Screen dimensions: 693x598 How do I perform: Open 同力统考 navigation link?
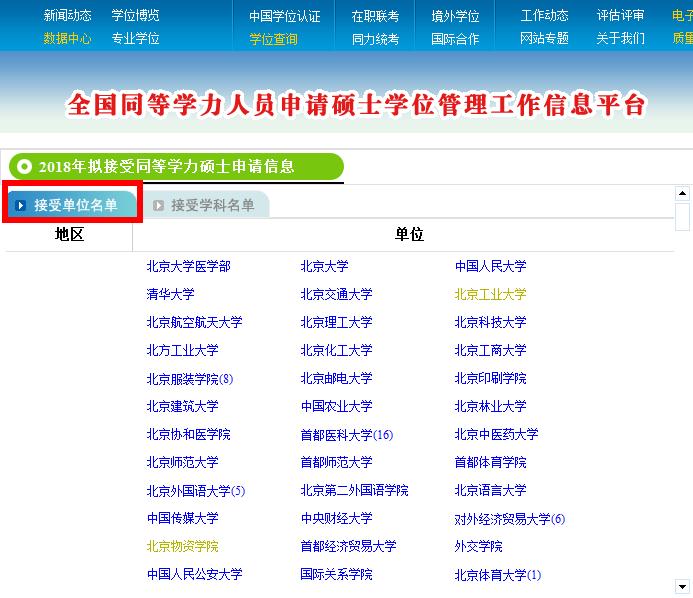pos(375,39)
